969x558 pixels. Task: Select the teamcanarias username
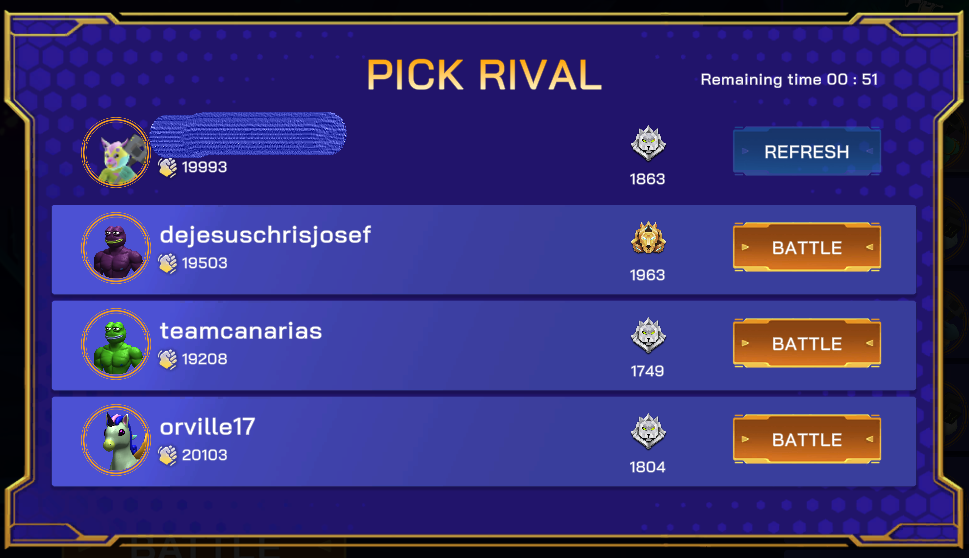click(241, 331)
